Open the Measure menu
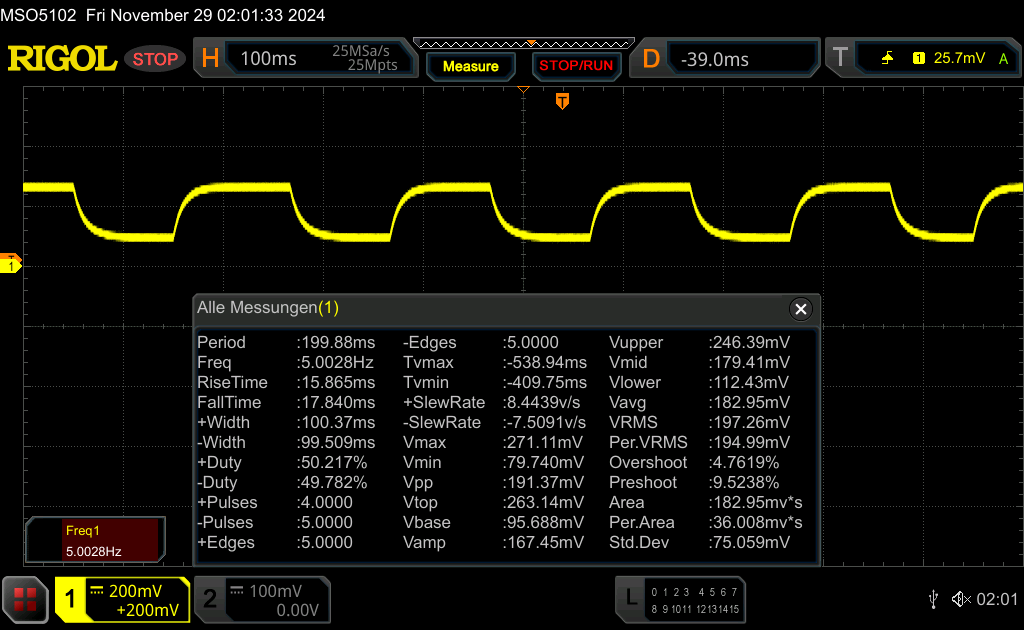This screenshot has width=1024, height=630. pyautogui.click(x=470, y=66)
